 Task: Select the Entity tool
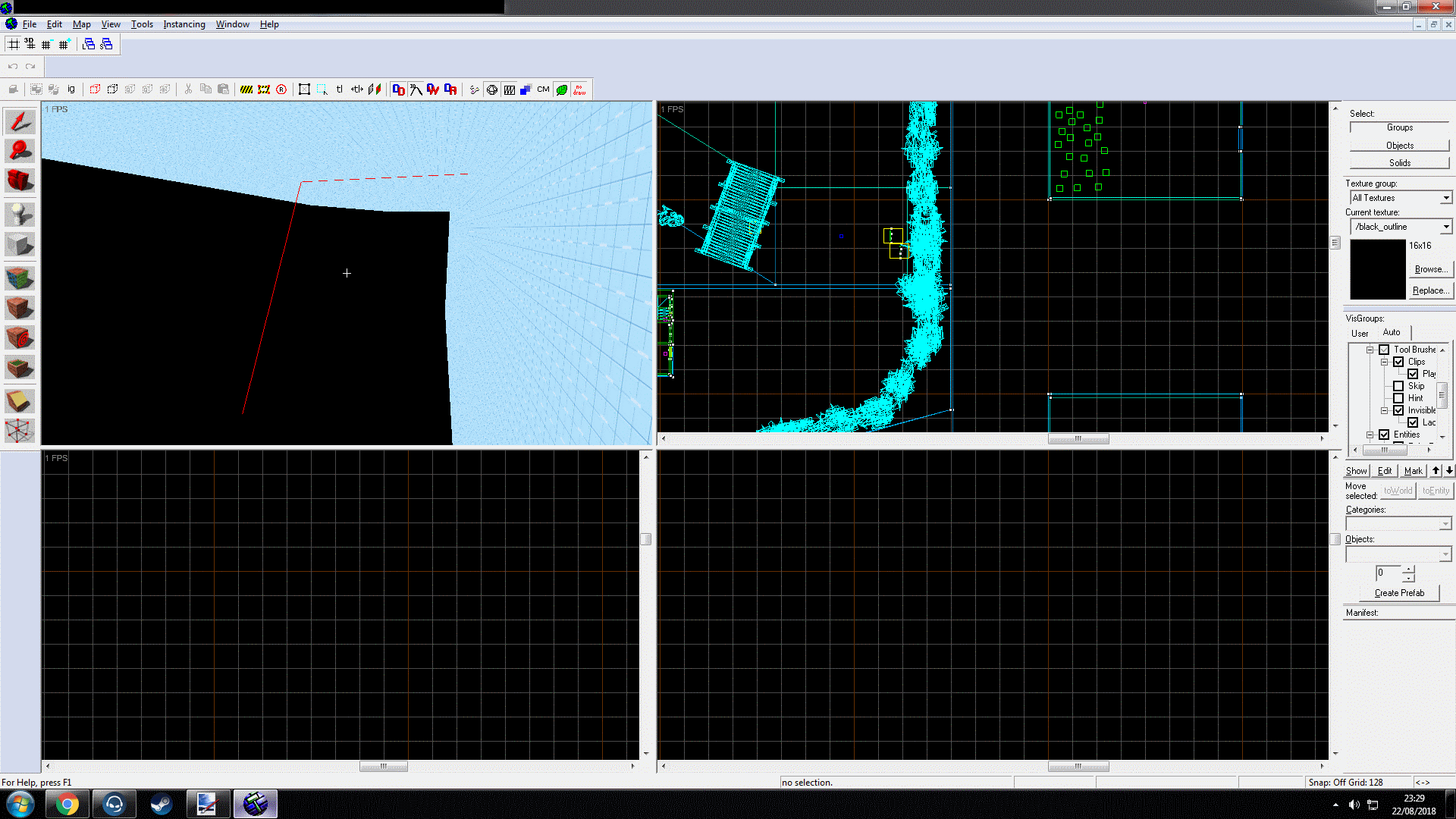point(20,215)
